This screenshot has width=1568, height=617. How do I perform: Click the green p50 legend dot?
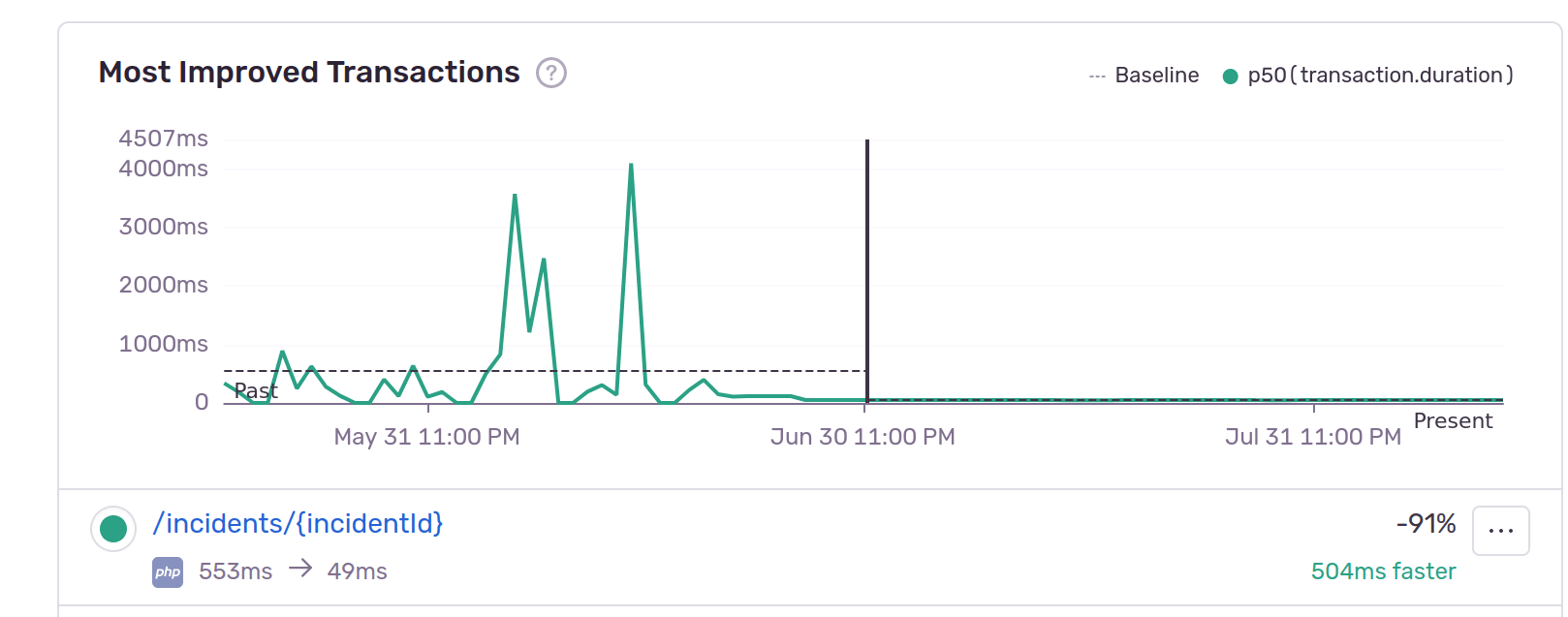coord(1231,74)
